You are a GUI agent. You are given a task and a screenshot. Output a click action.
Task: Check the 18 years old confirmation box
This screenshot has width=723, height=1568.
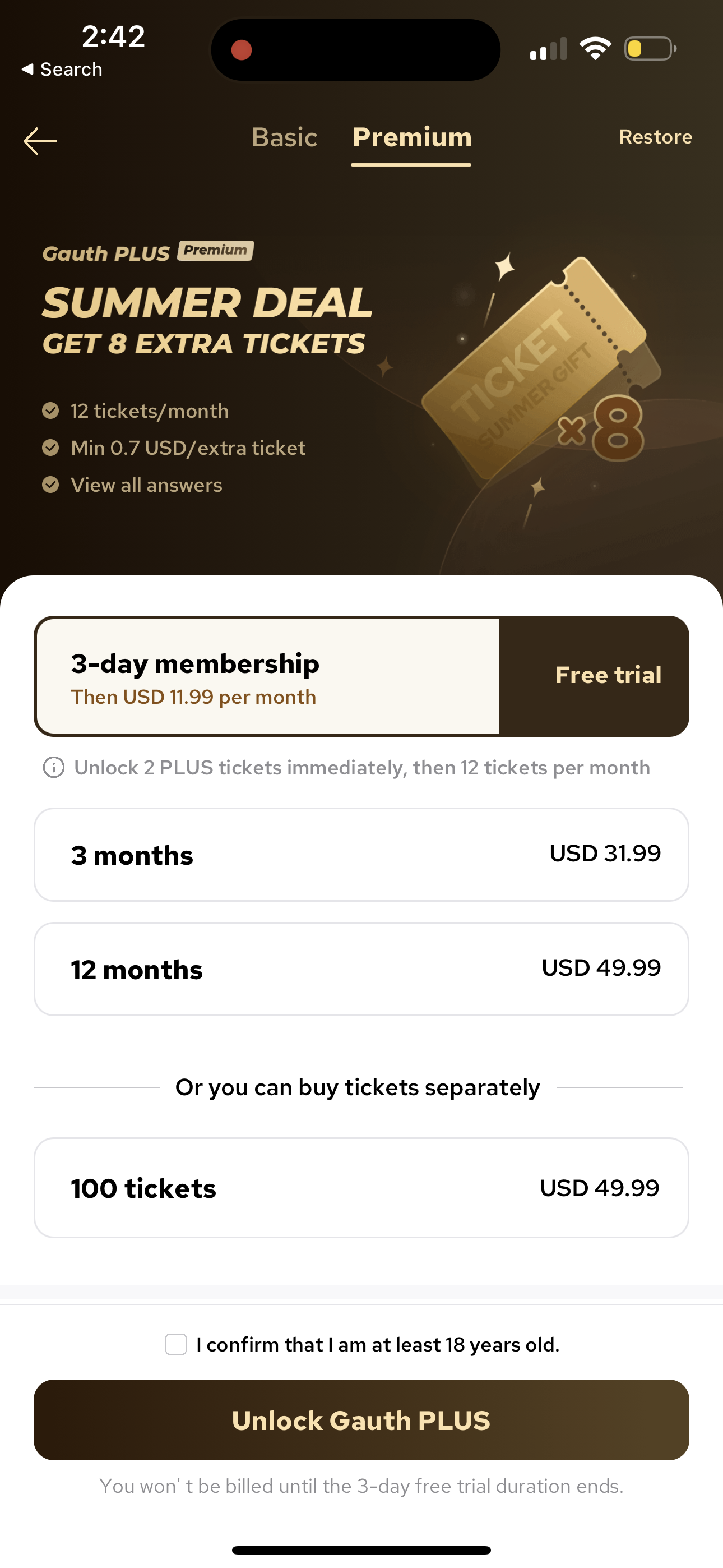[176, 1344]
